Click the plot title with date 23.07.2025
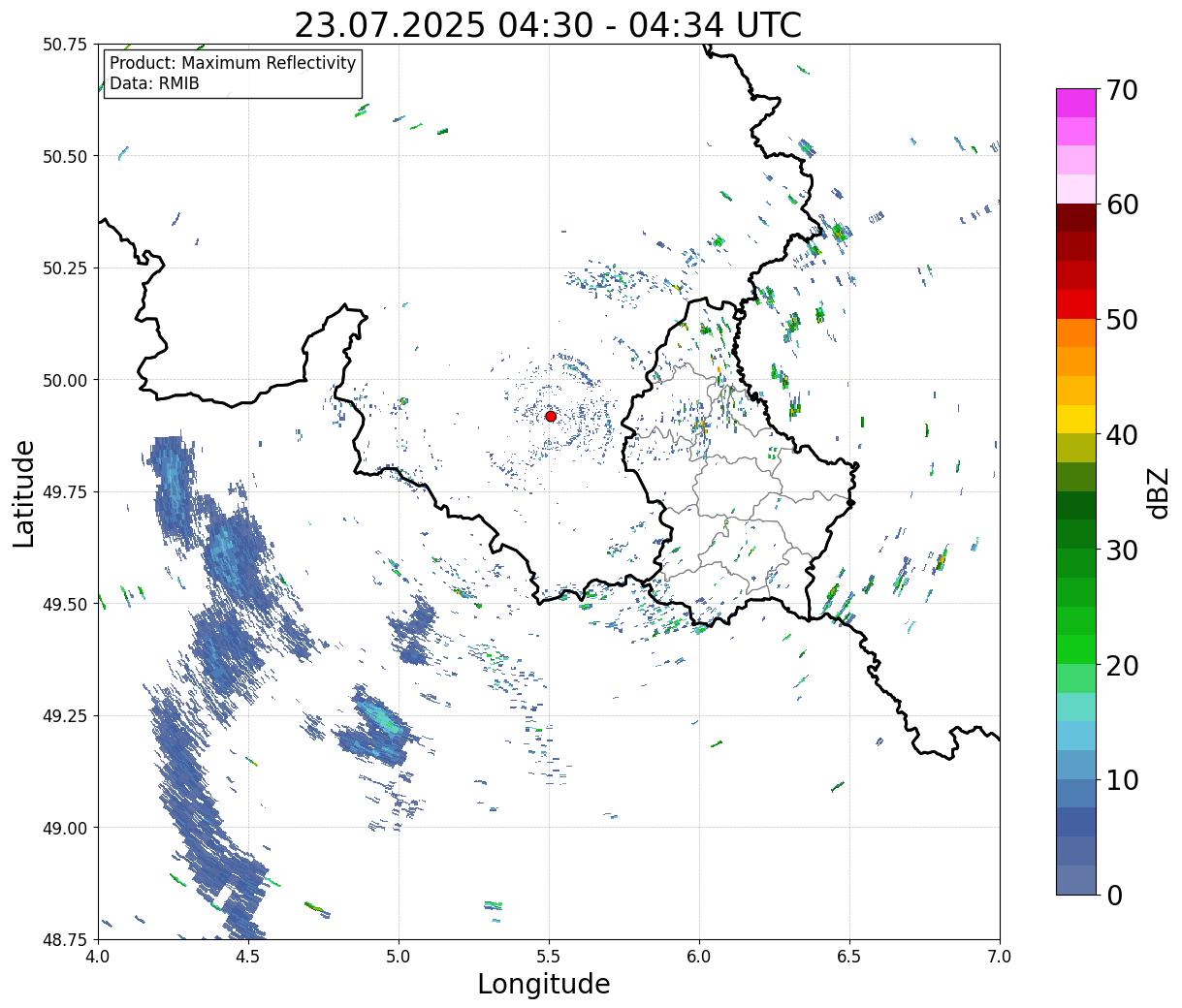 (x=548, y=24)
